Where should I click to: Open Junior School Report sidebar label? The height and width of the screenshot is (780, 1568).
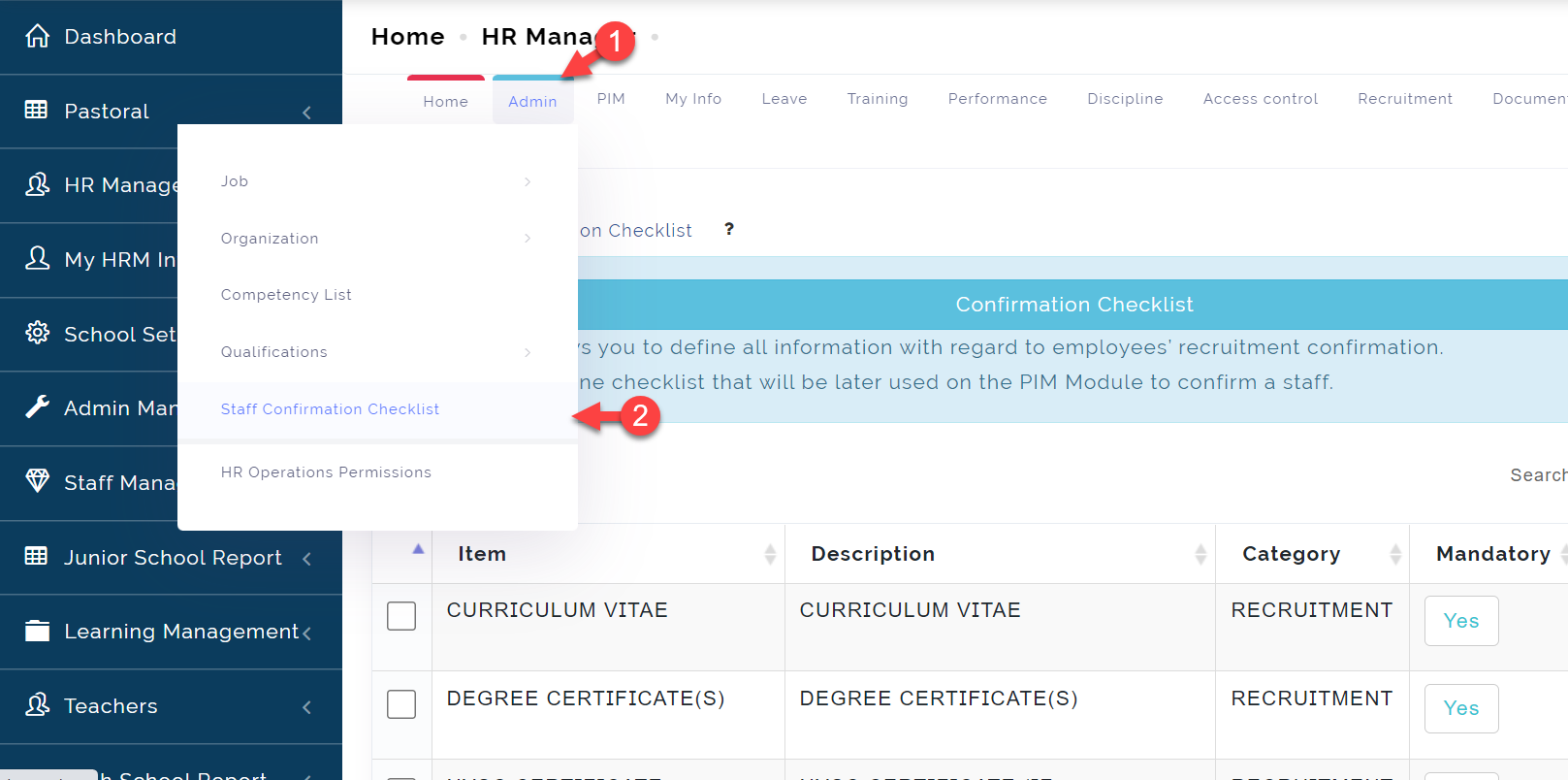point(173,558)
